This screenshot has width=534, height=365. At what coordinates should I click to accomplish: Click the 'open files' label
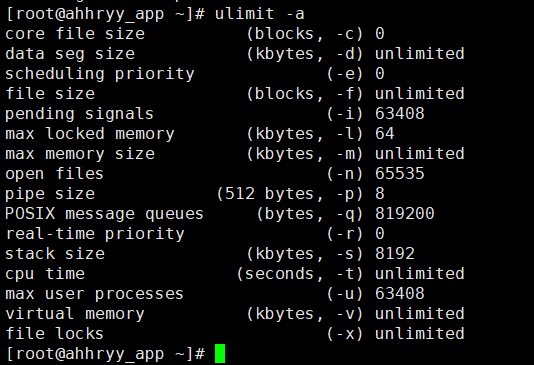[54, 174]
